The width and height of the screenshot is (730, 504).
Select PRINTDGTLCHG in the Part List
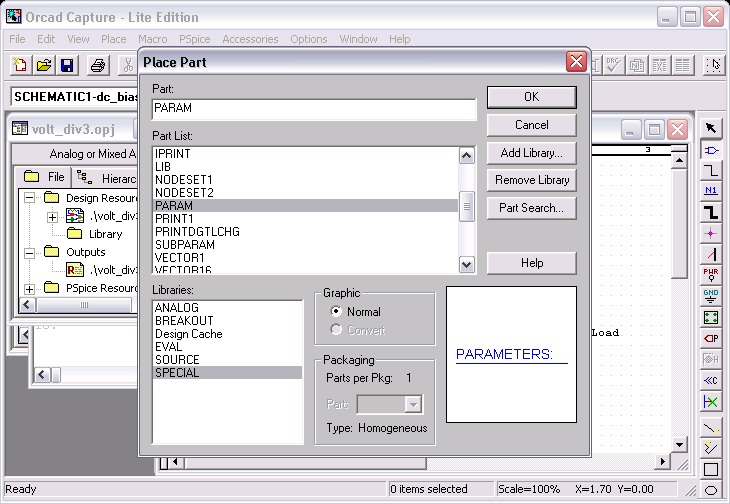(x=305, y=231)
